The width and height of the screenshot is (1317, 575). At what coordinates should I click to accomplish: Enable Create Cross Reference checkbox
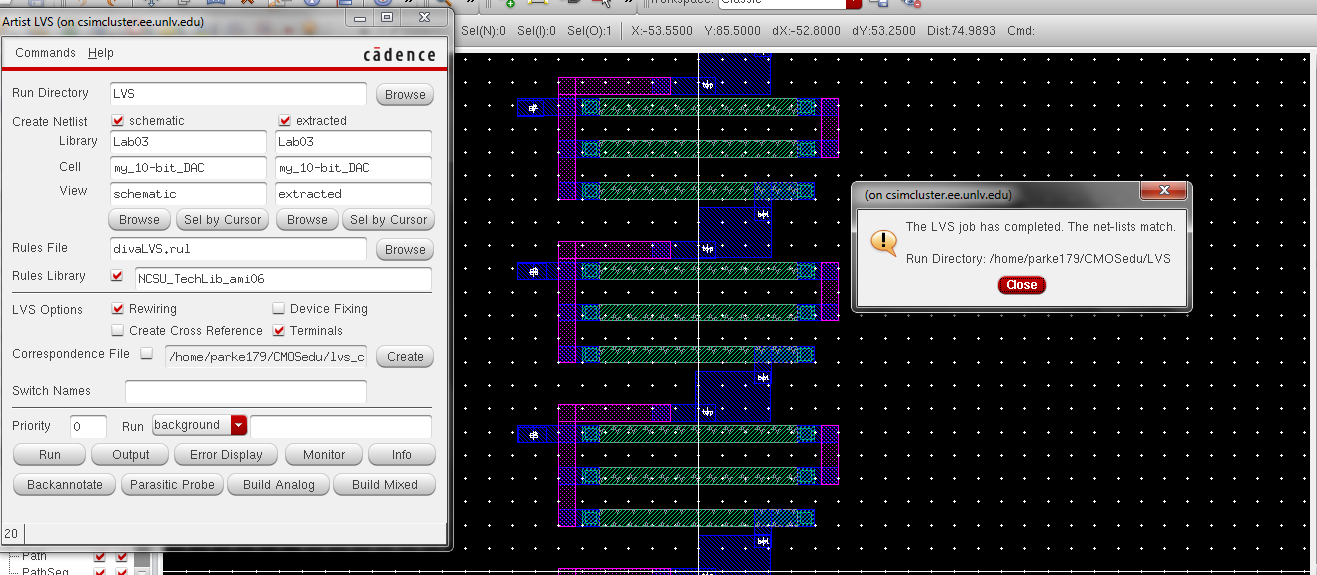coord(118,331)
